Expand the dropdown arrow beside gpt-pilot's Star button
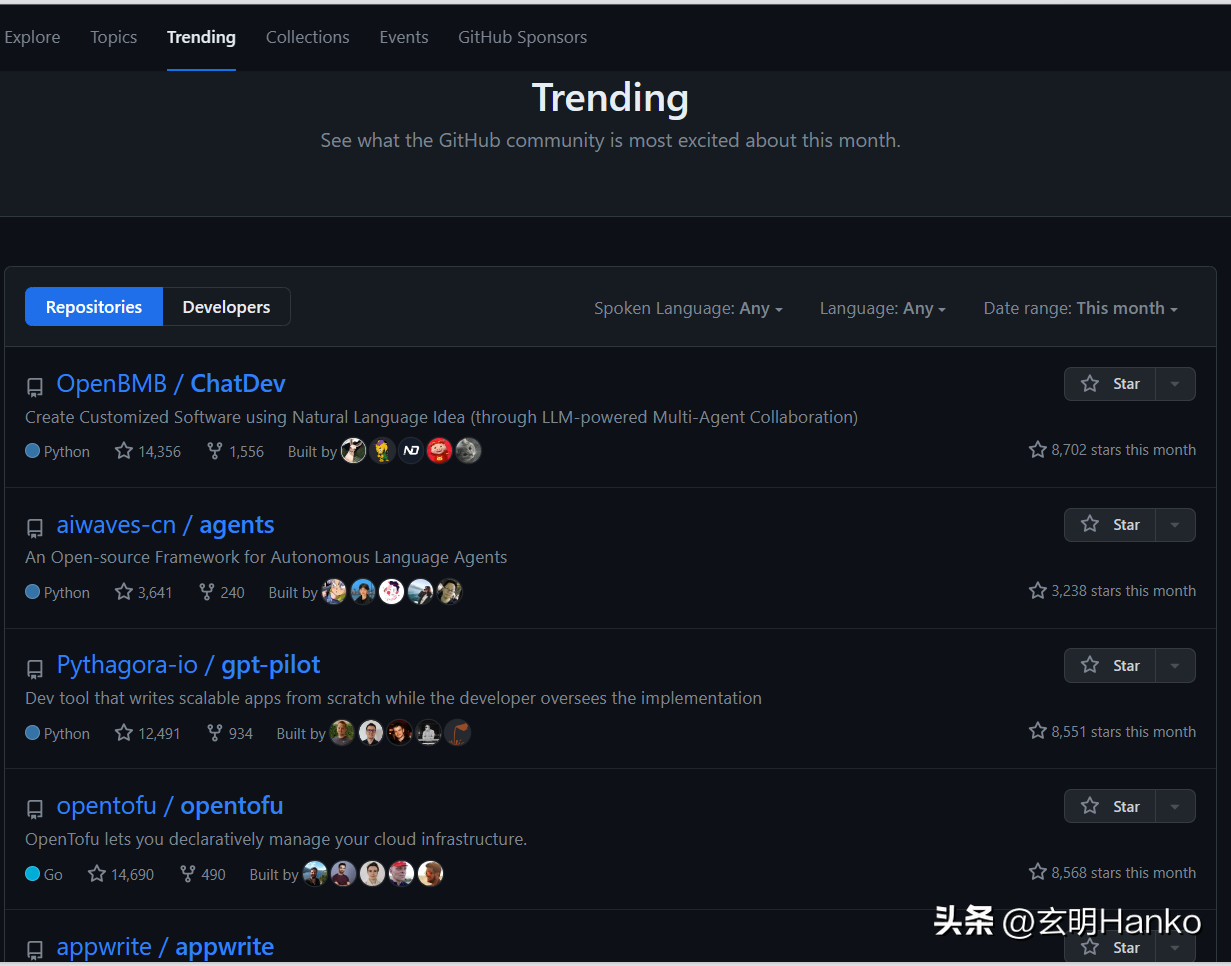Viewport: 1231px width, 966px height. coord(1175,666)
